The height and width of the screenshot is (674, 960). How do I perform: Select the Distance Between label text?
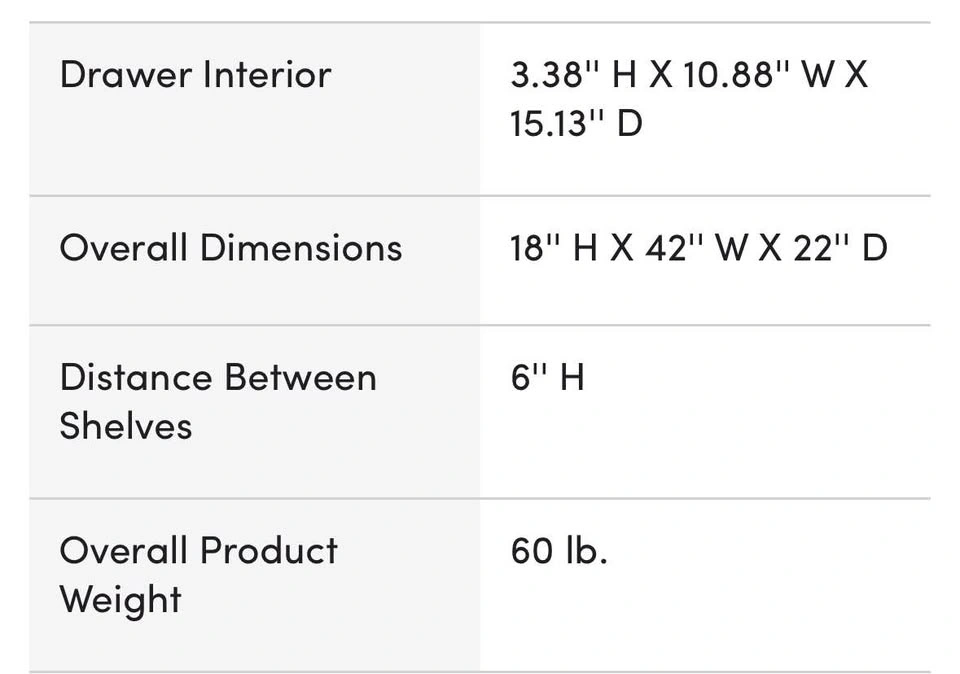(218, 377)
